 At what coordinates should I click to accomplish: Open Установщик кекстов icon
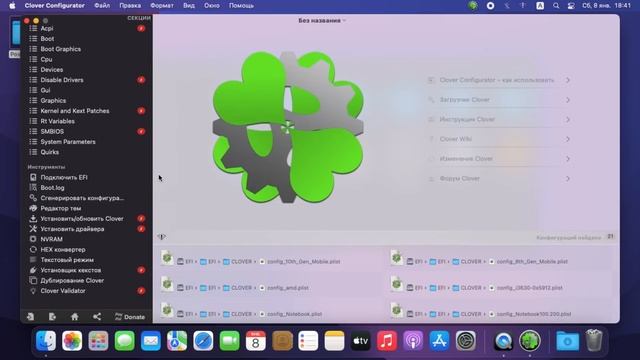click(x=33, y=270)
